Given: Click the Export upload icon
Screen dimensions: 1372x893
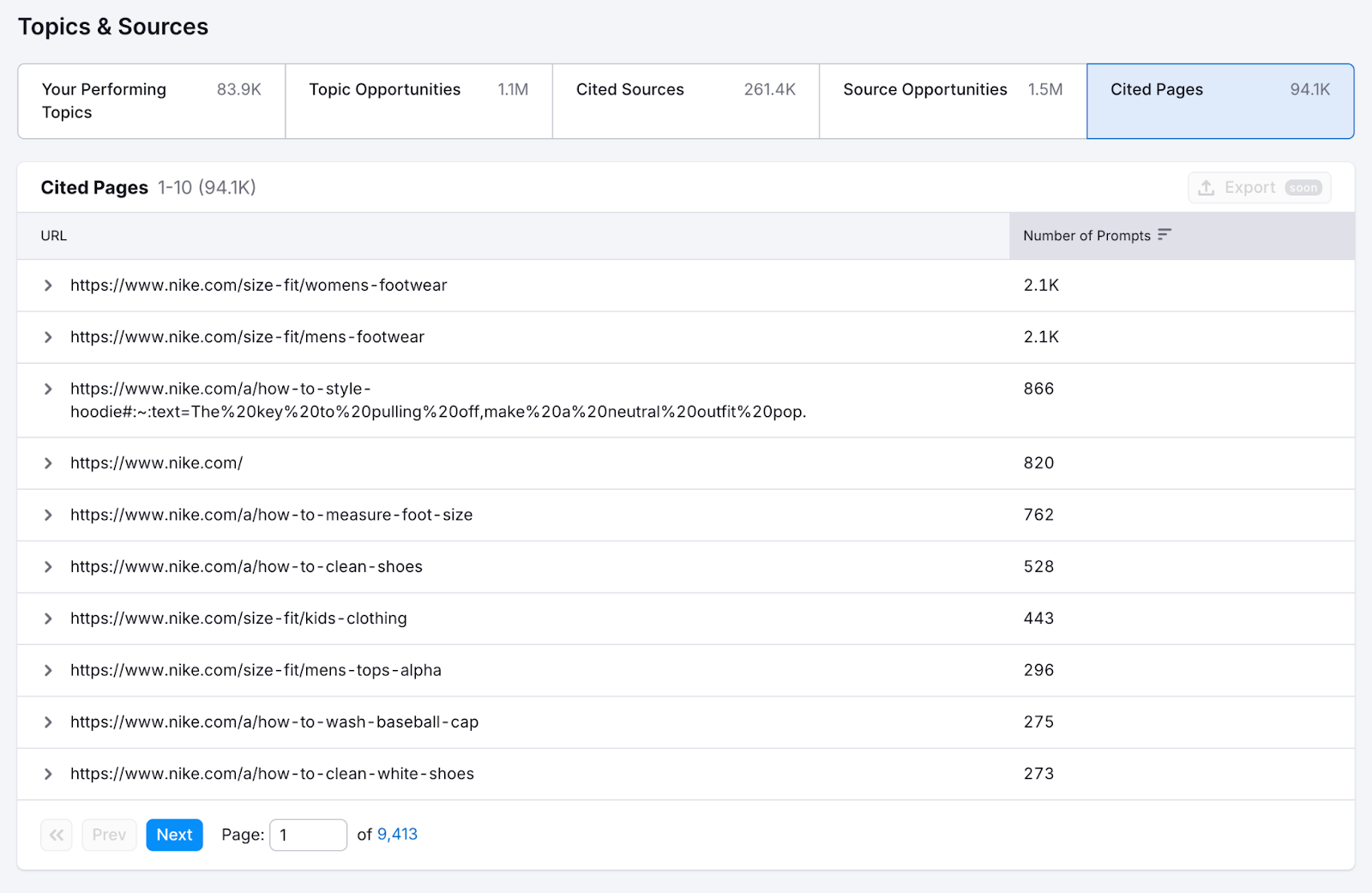Looking at the screenshot, I should coord(1206,188).
